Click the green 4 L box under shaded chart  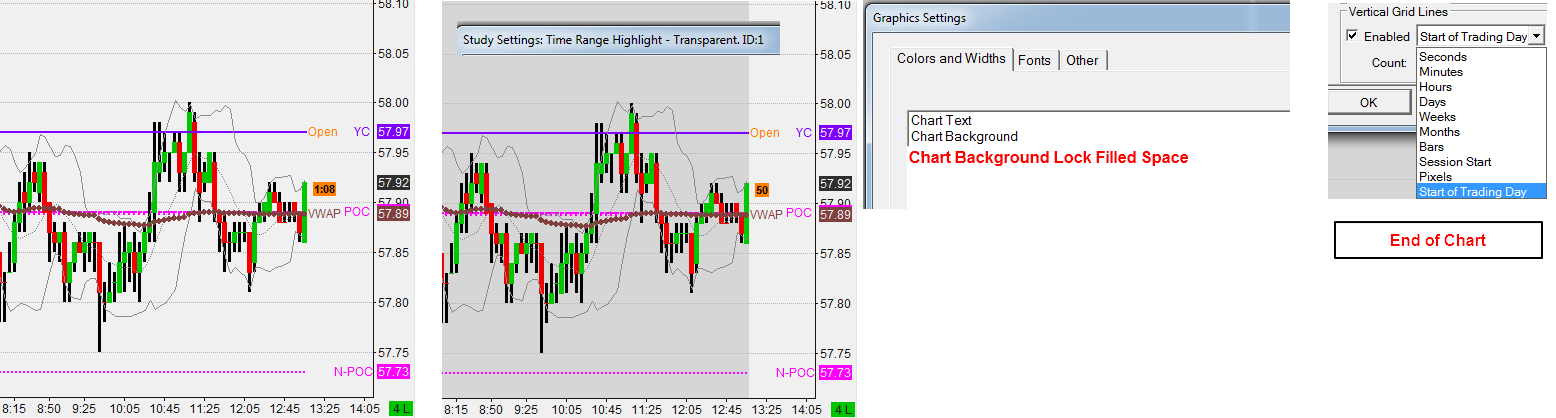(843, 409)
